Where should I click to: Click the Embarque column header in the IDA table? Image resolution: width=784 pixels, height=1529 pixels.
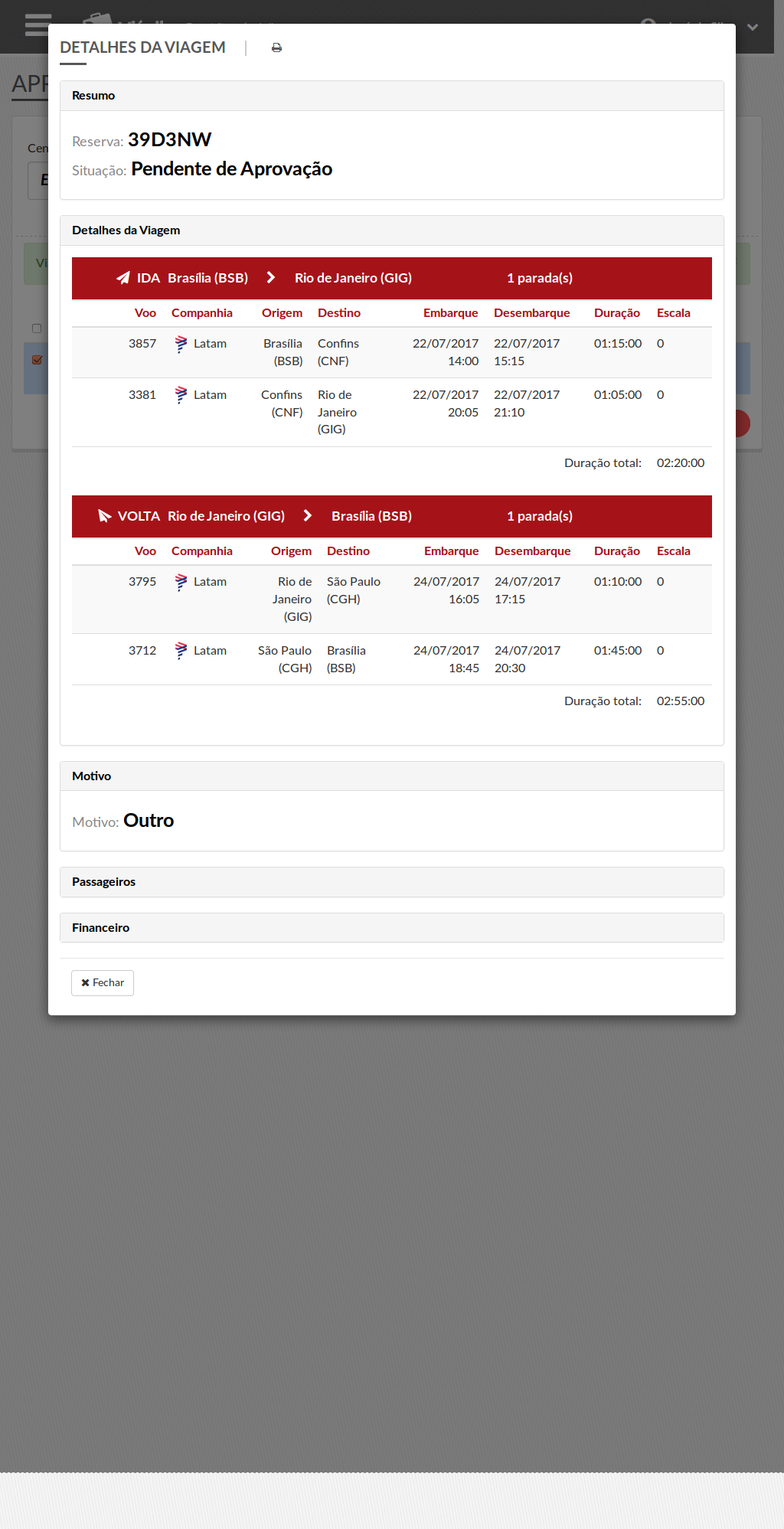[450, 313]
